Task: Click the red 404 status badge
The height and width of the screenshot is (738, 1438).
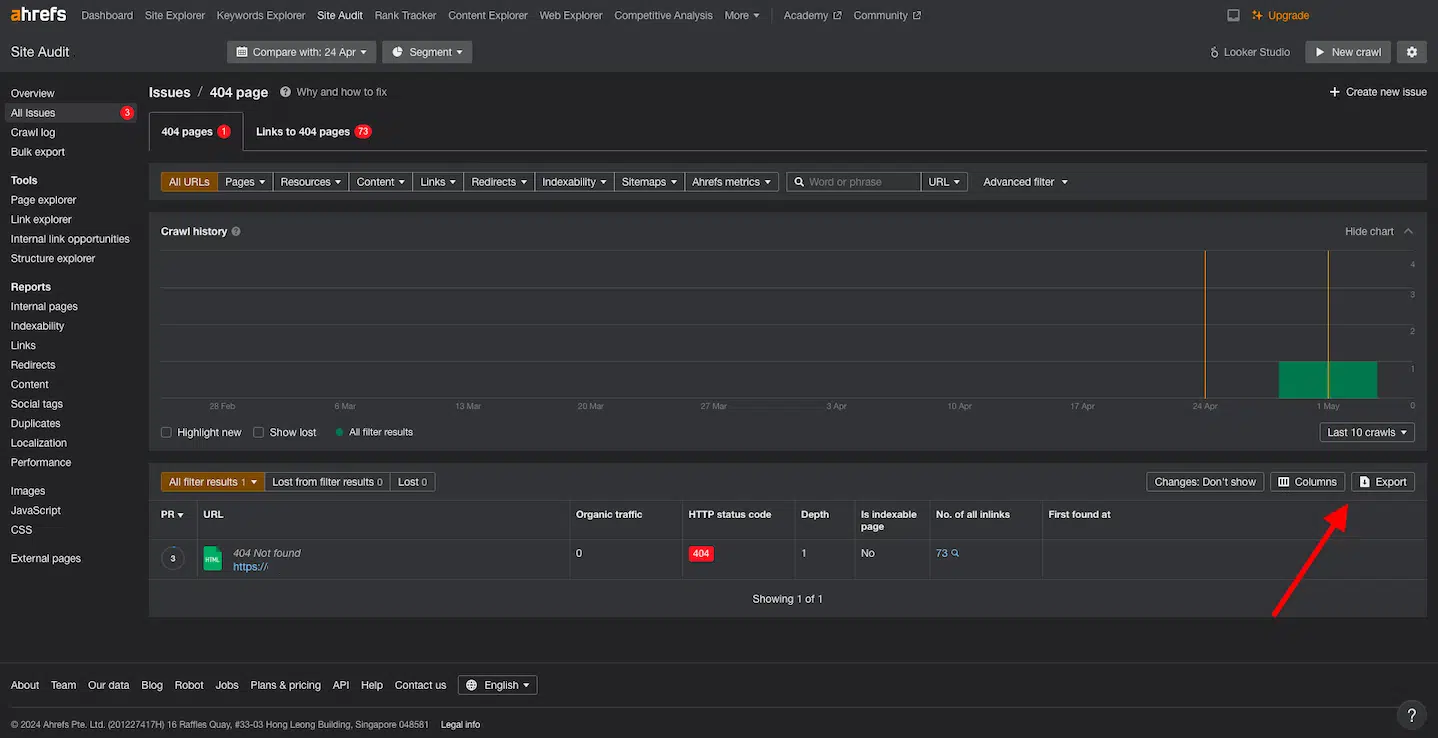Action: pos(701,553)
